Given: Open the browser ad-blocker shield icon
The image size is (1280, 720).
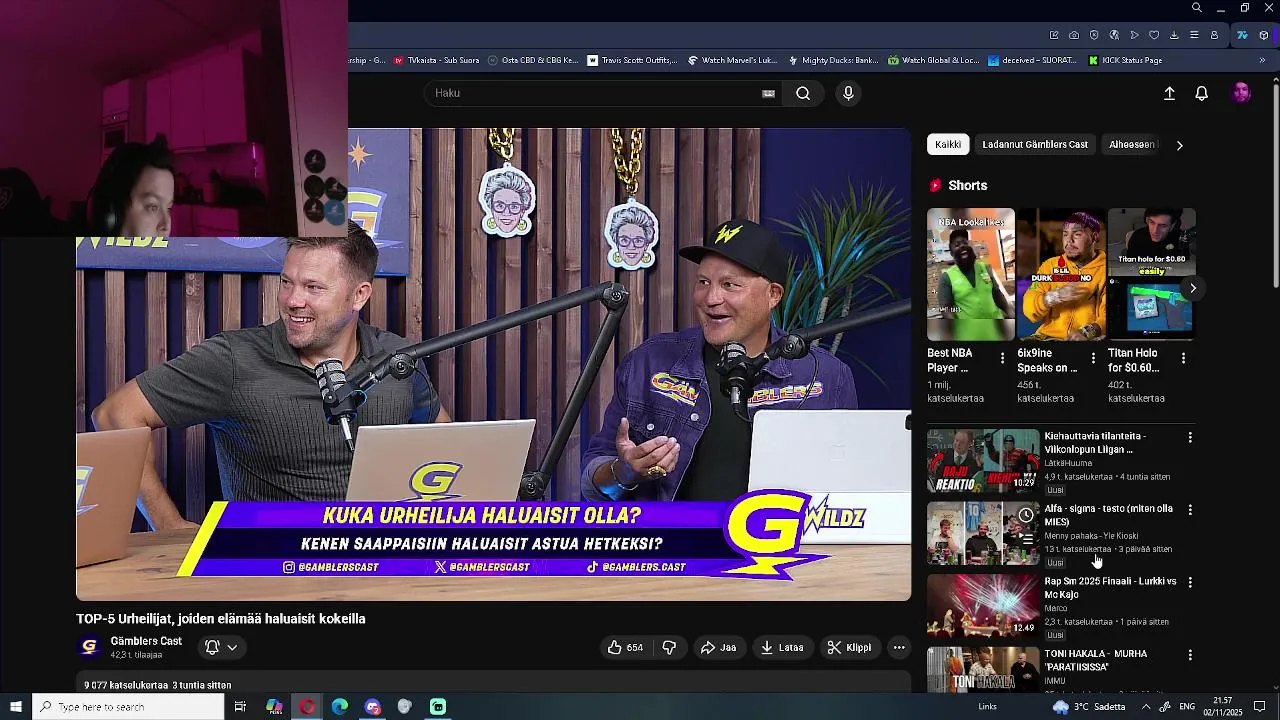Looking at the screenshot, I should click(x=1094, y=35).
